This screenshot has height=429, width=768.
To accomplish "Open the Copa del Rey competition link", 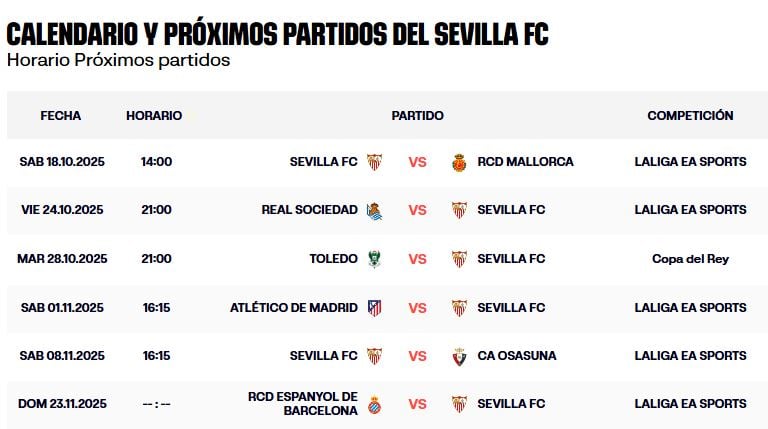I will [690, 259].
